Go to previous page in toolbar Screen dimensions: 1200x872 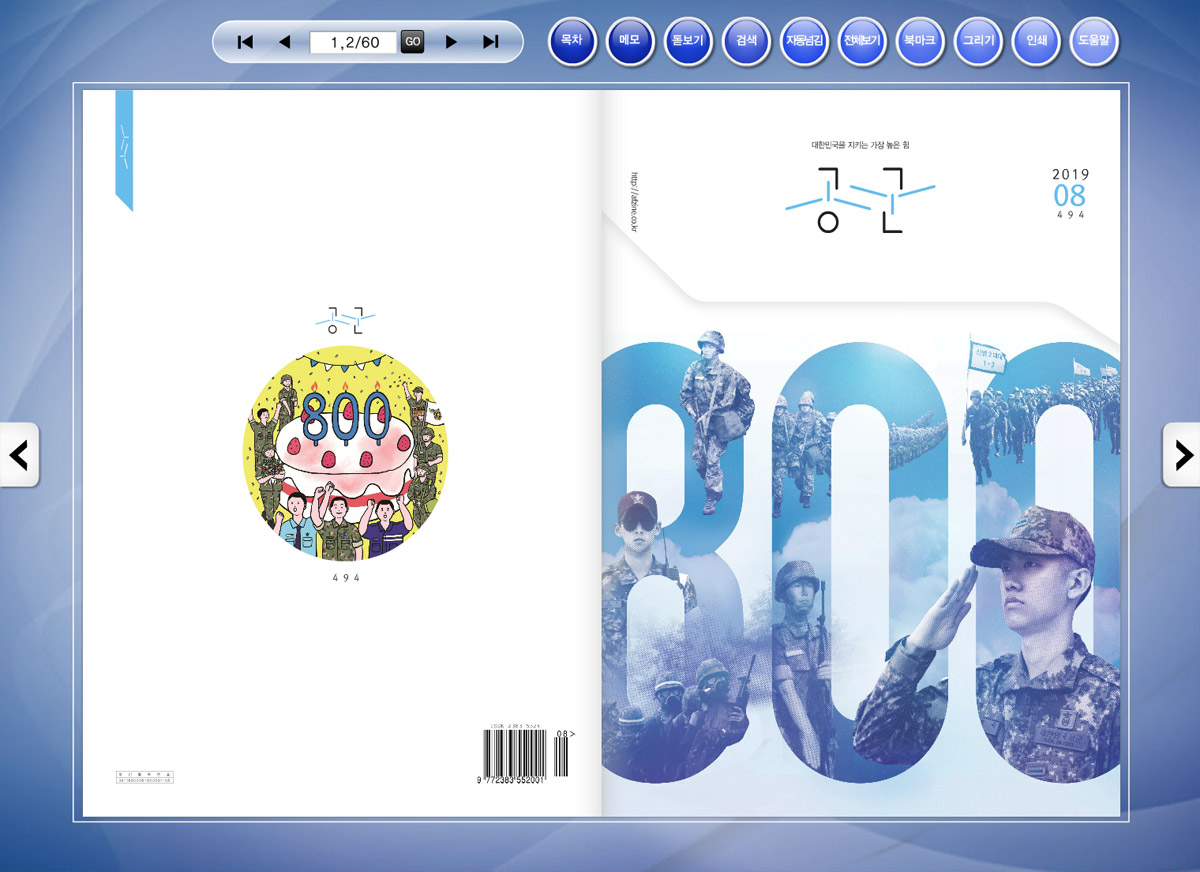coord(284,42)
